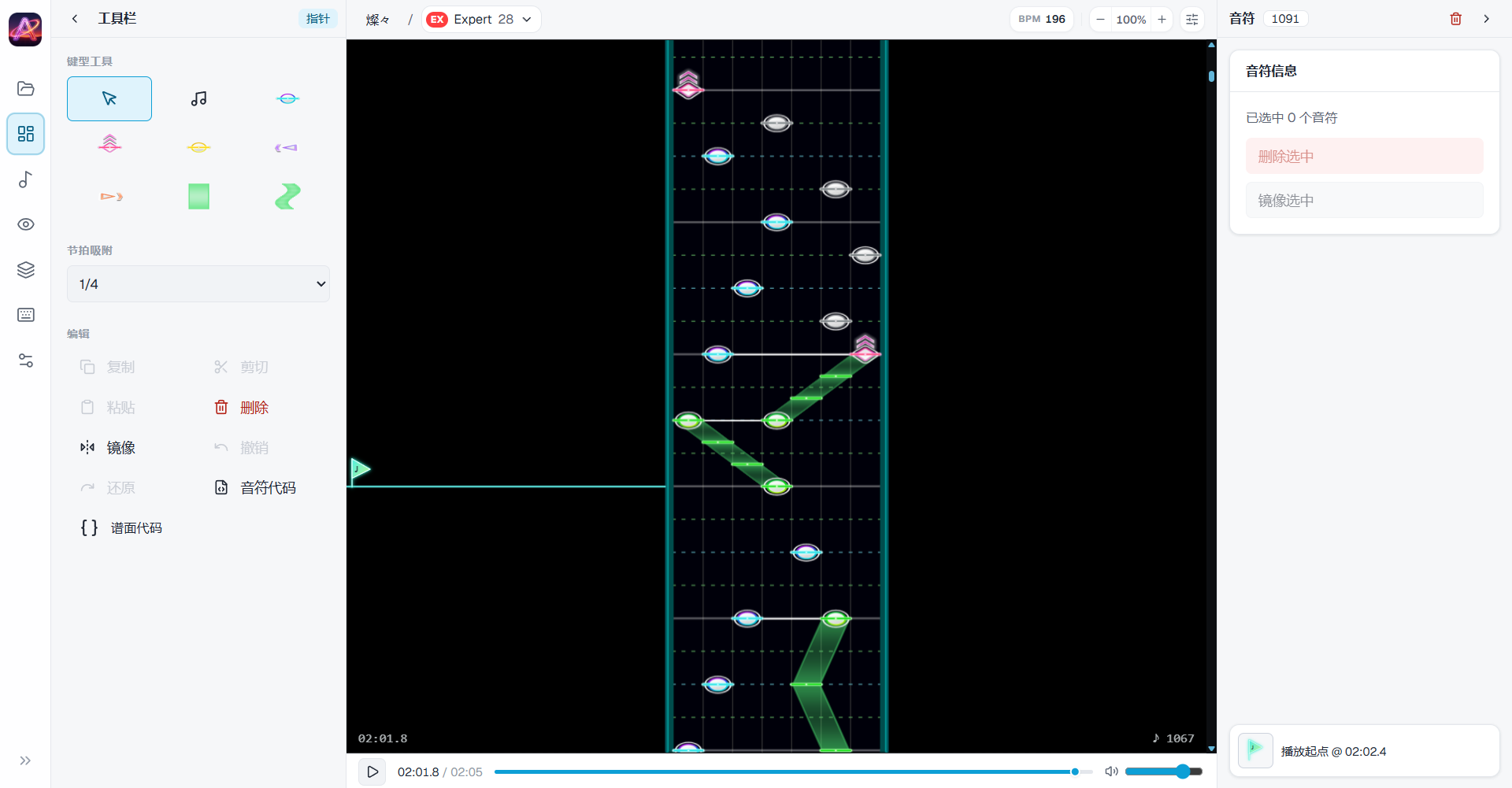The height and width of the screenshot is (788, 1512).
Task: Open the music note sidebar panel
Action: click(25, 179)
